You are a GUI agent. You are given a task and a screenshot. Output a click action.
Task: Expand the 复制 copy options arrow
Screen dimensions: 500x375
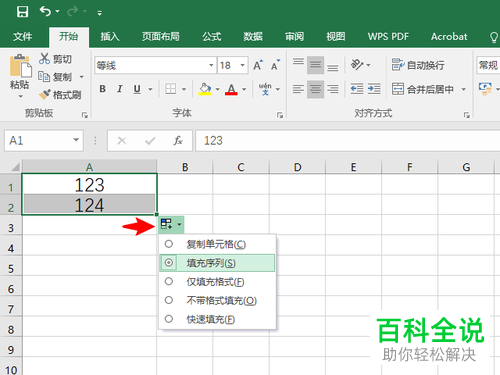click(x=81, y=77)
